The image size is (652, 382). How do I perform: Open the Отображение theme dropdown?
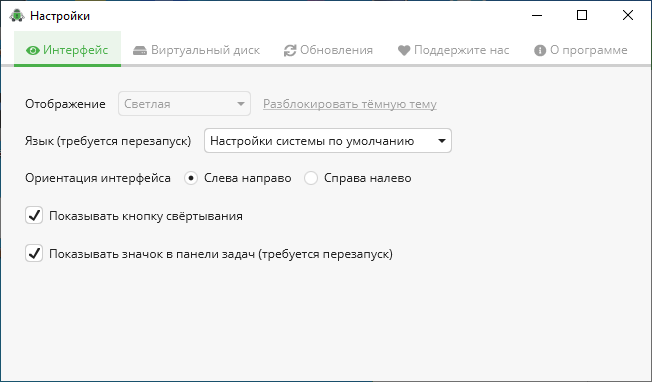point(184,104)
